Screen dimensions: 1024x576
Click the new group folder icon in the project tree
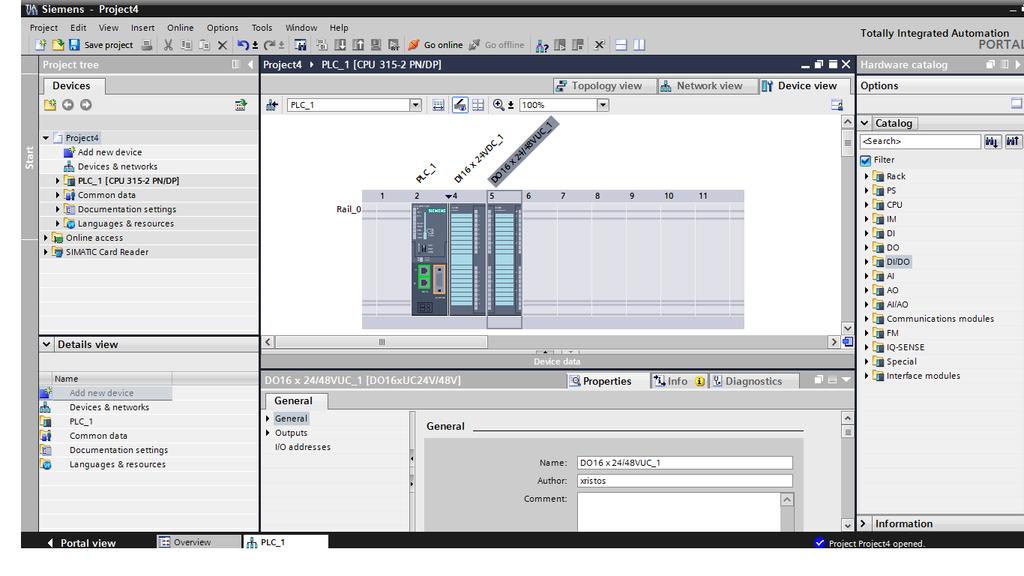click(50, 104)
